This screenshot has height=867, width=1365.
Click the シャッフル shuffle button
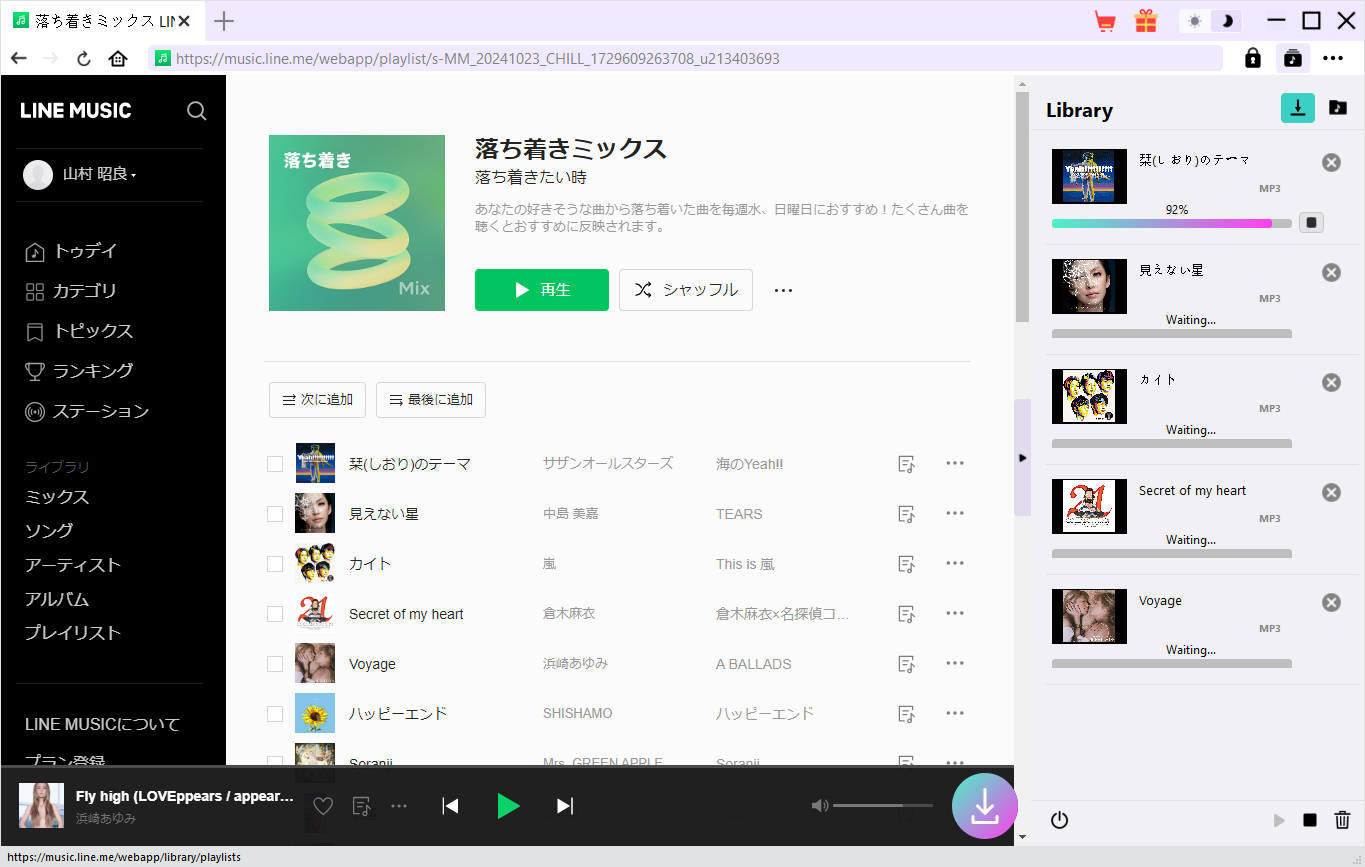[x=686, y=290]
